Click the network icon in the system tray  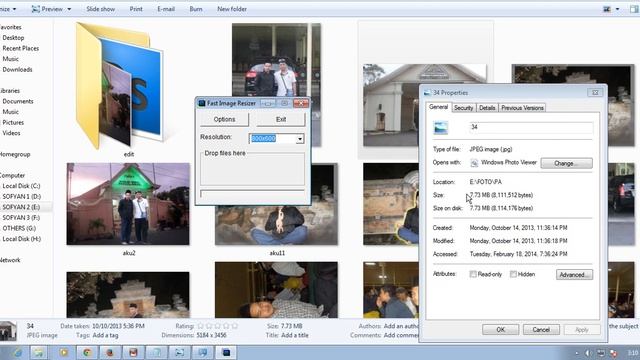[600, 353]
